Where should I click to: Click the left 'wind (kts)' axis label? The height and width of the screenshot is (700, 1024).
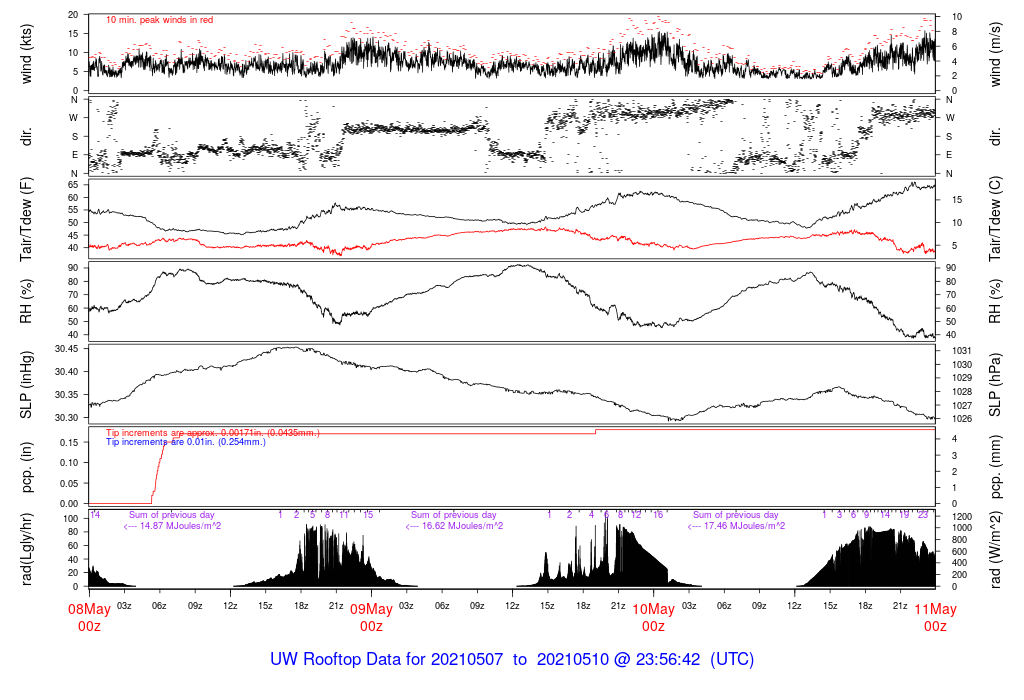click(x=26, y=54)
